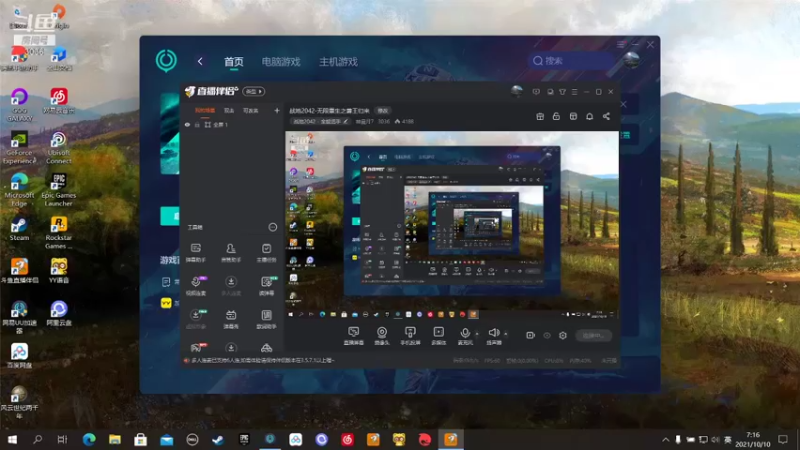The height and width of the screenshot is (450, 800).
Task: Open the hamburger menu in companion title bar
Action: (x=574, y=92)
